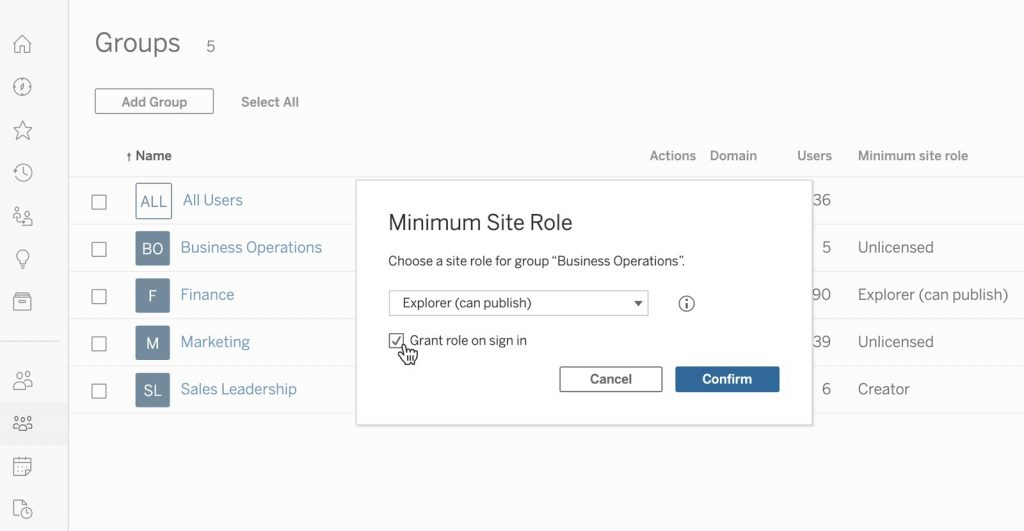Open the Schedules calendar icon

pyautogui.click(x=22, y=466)
